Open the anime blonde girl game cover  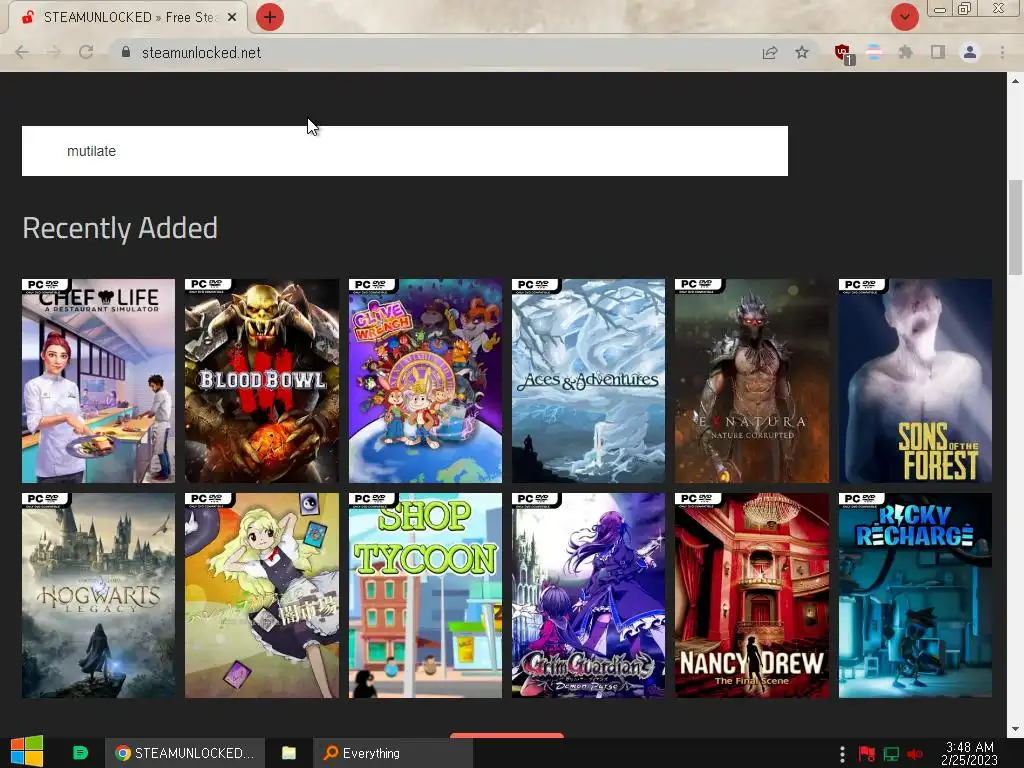pos(262,596)
